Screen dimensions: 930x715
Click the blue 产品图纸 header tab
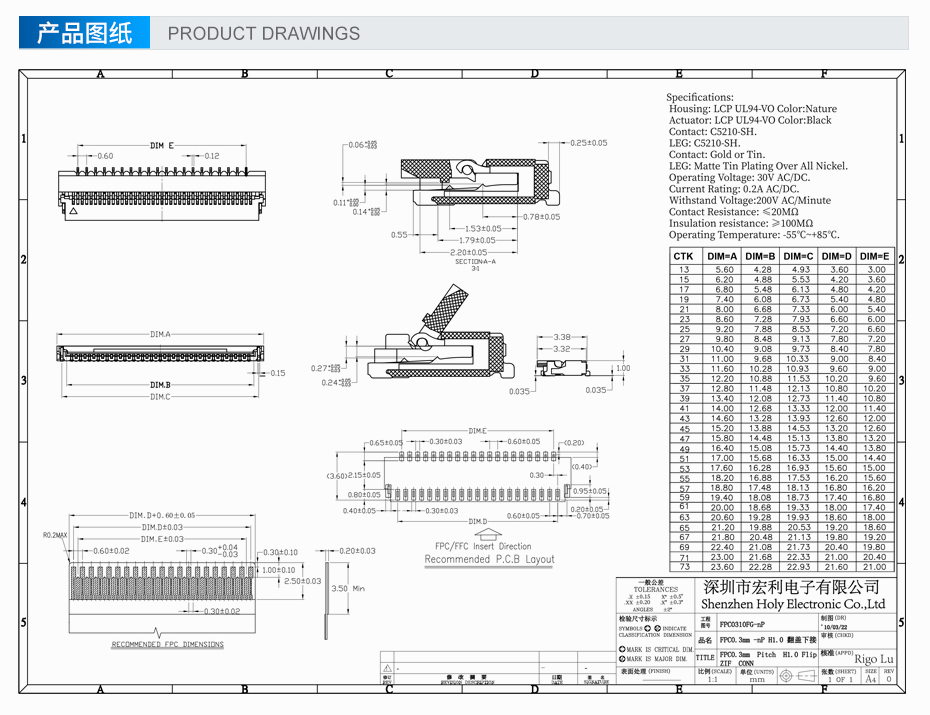pyautogui.click(x=84, y=33)
